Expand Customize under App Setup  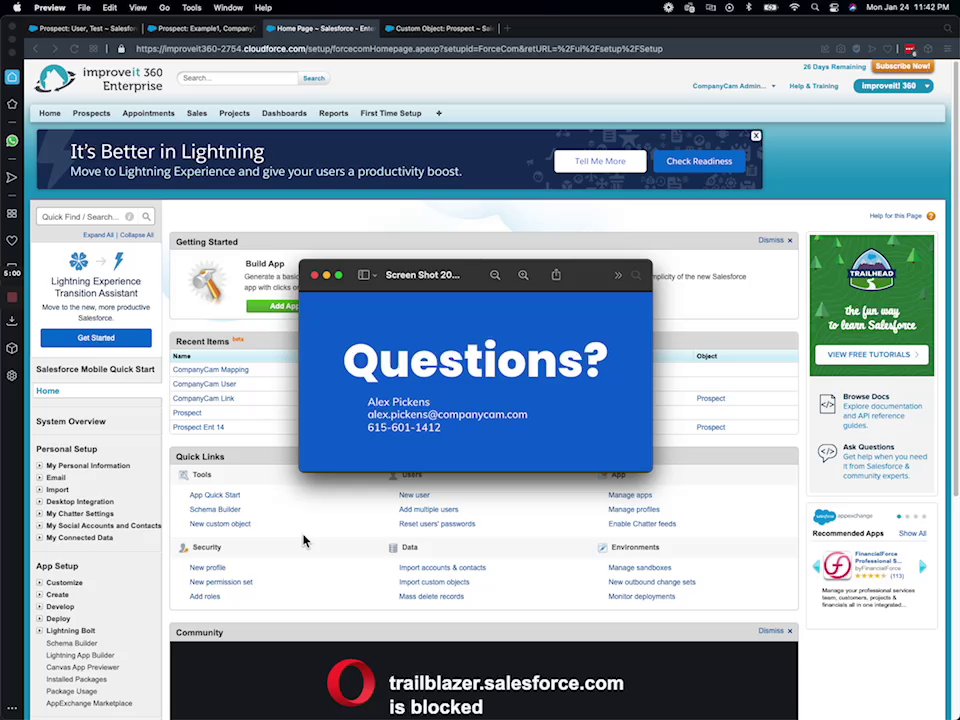pos(40,583)
